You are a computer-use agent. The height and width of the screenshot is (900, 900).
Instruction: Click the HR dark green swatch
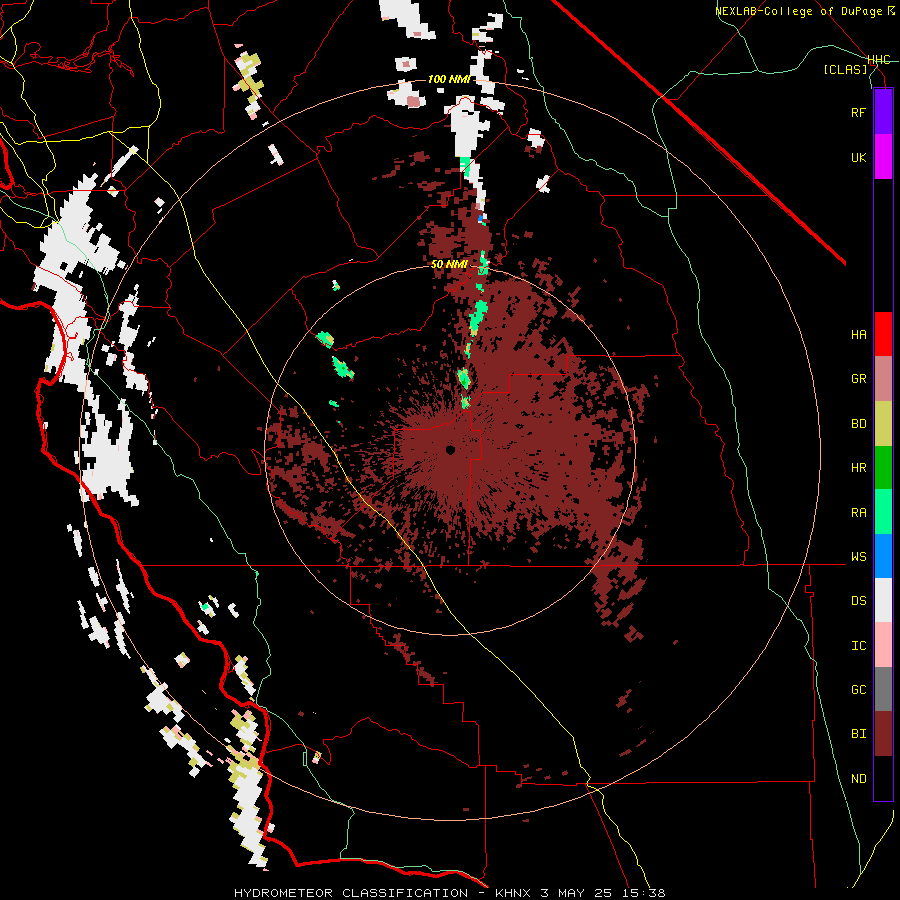(x=883, y=468)
